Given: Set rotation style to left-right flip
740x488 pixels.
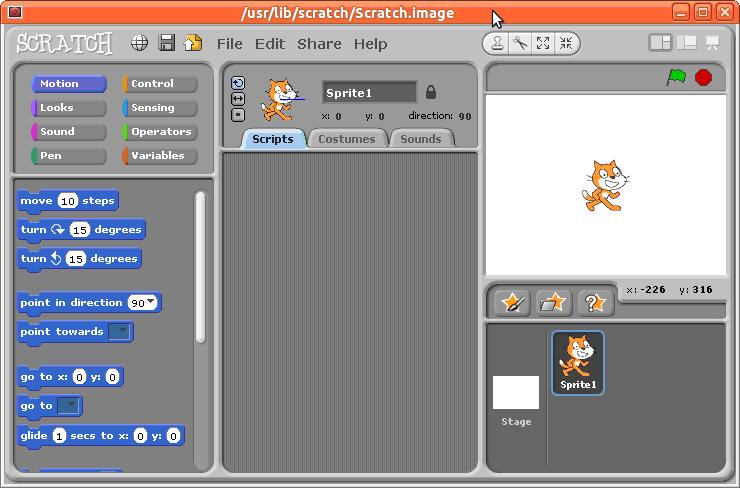Looking at the screenshot, I should pos(238,99).
